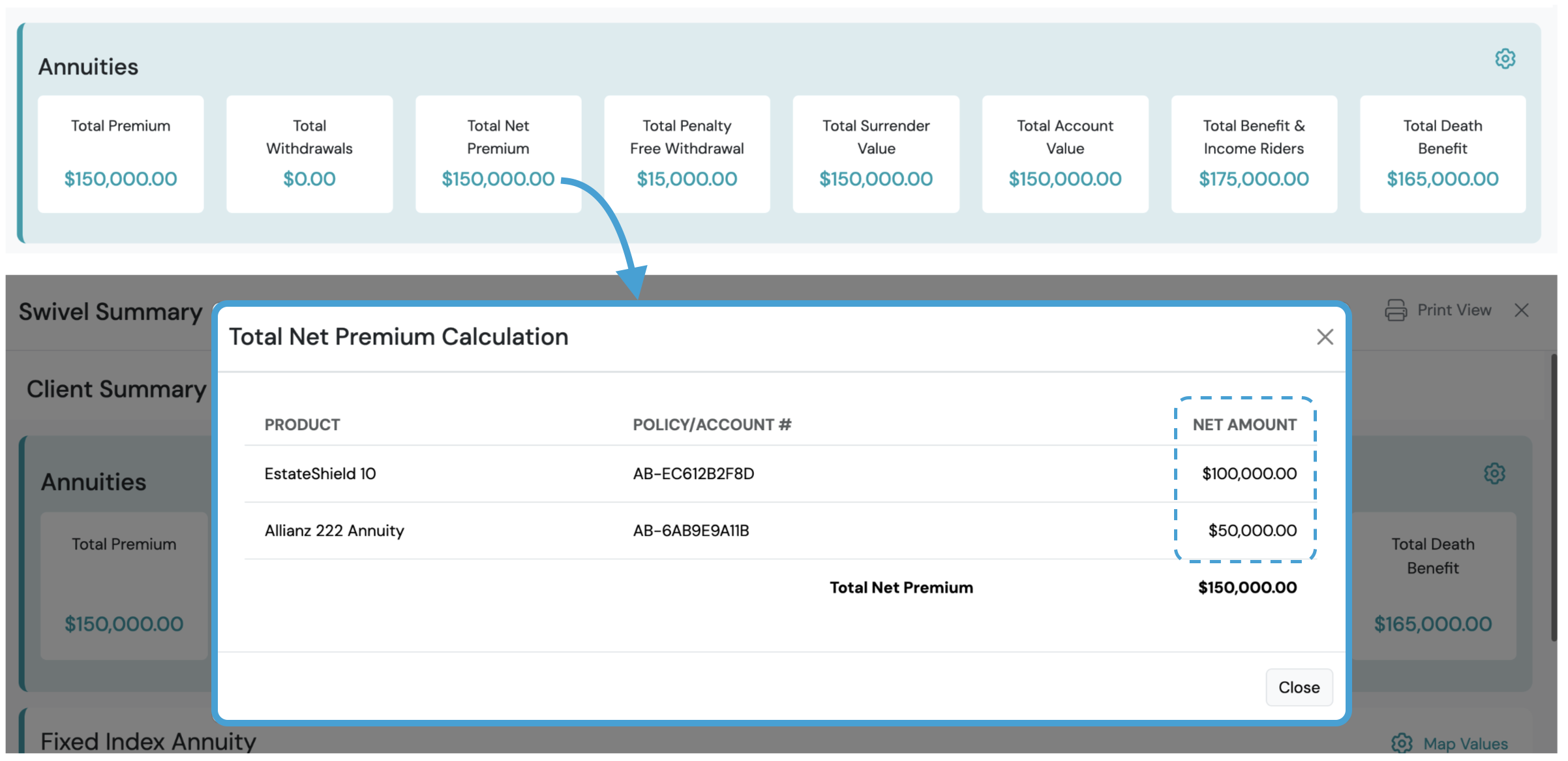This screenshot has height=761, width=1568.
Task: Click the Map Values link
Action: click(1465, 743)
